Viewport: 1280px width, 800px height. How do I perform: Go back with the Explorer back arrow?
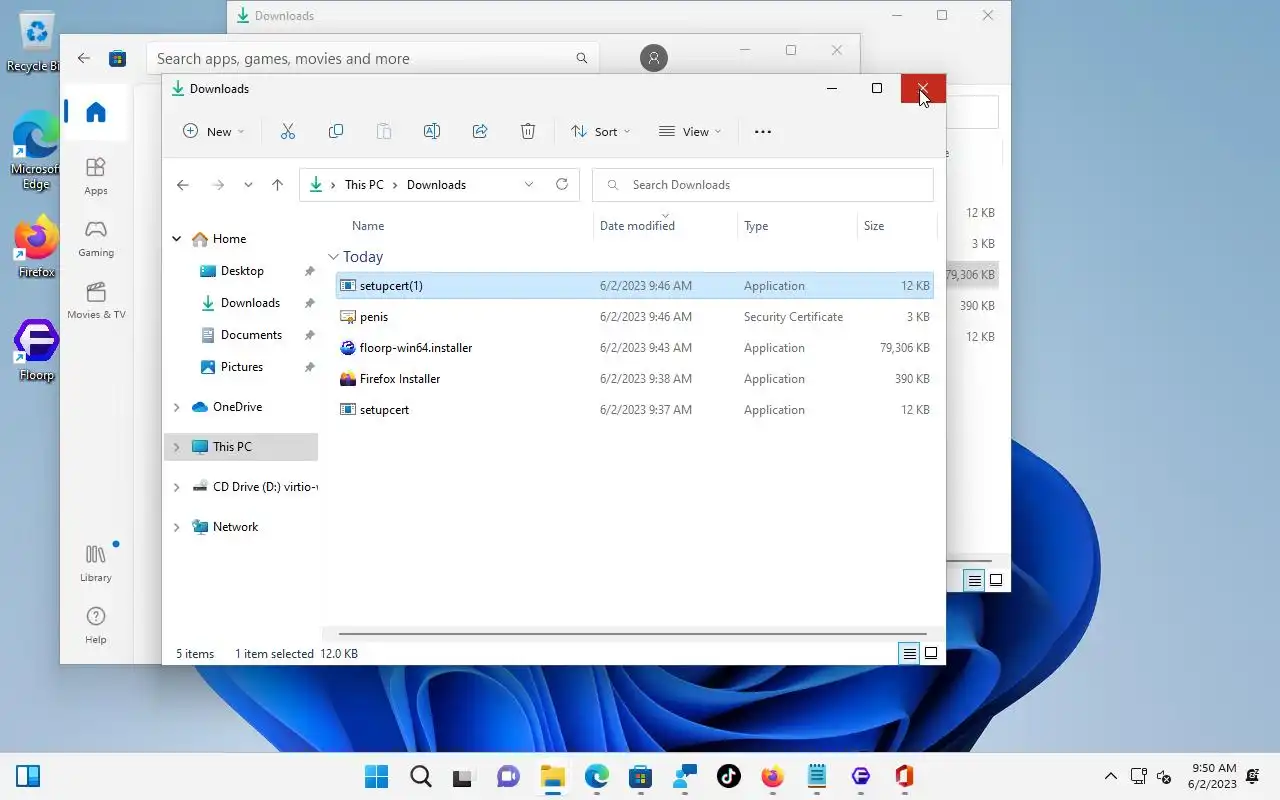click(x=183, y=185)
